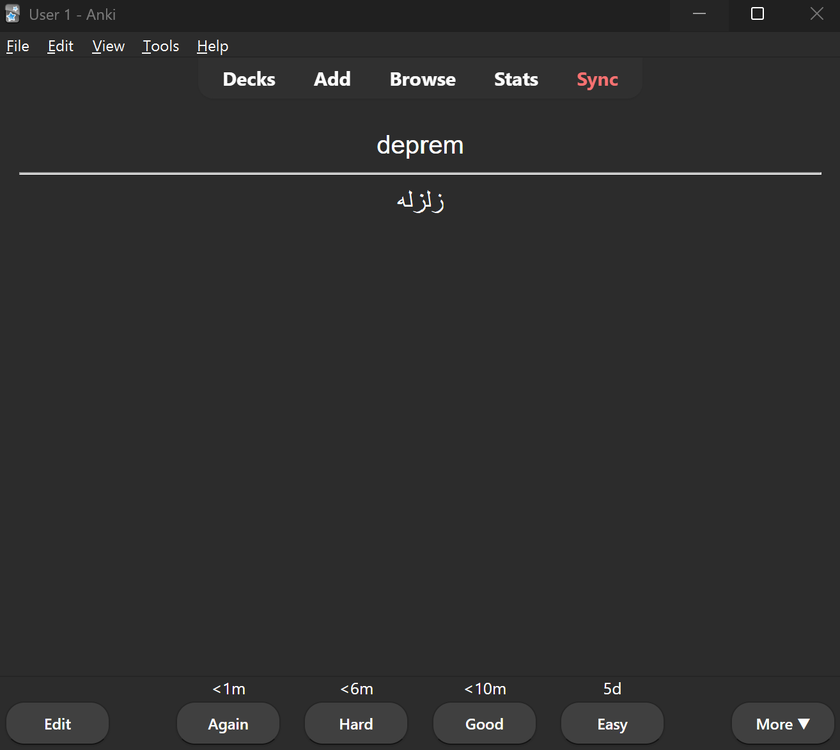
Task: Rate the card as Hard
Action: [356, 724]
